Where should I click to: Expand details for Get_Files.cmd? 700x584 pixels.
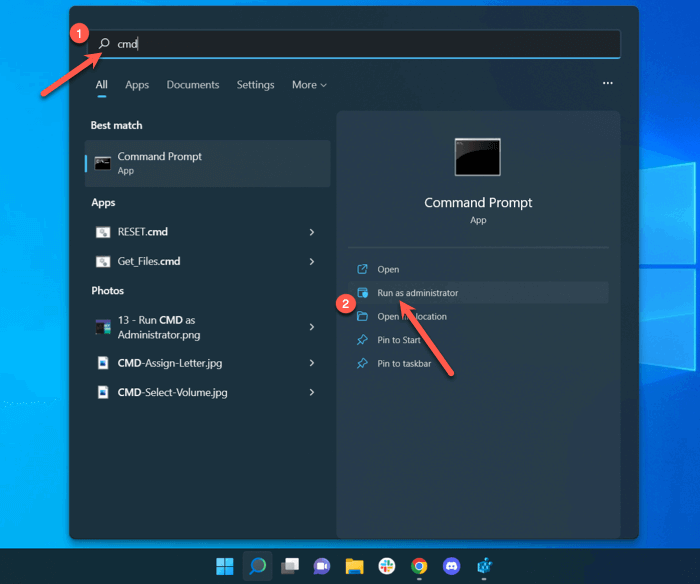(312, 262)
